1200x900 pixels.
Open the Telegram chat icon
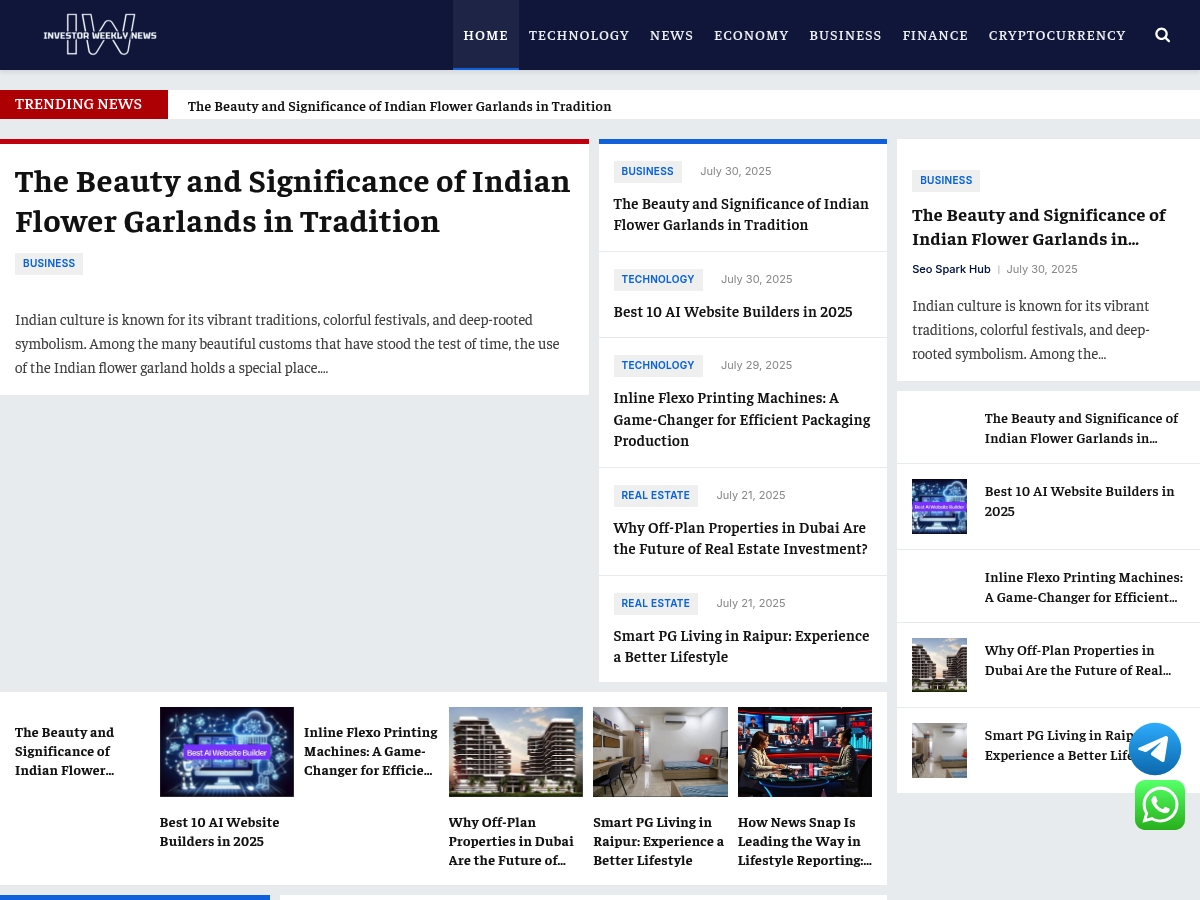click(x=1155, y=749)
